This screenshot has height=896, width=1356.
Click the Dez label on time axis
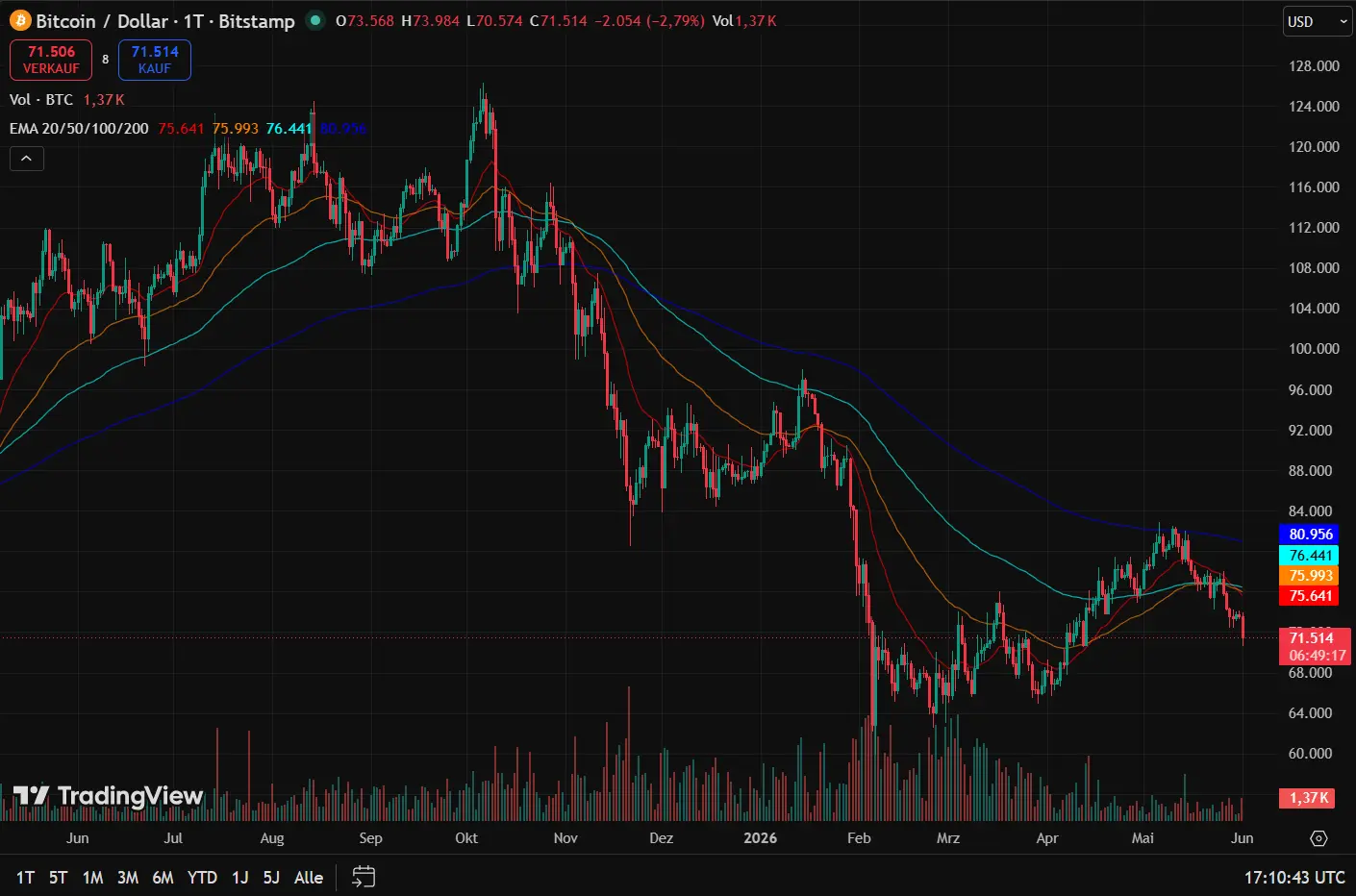pyautogui.click(x=662, y=838)
